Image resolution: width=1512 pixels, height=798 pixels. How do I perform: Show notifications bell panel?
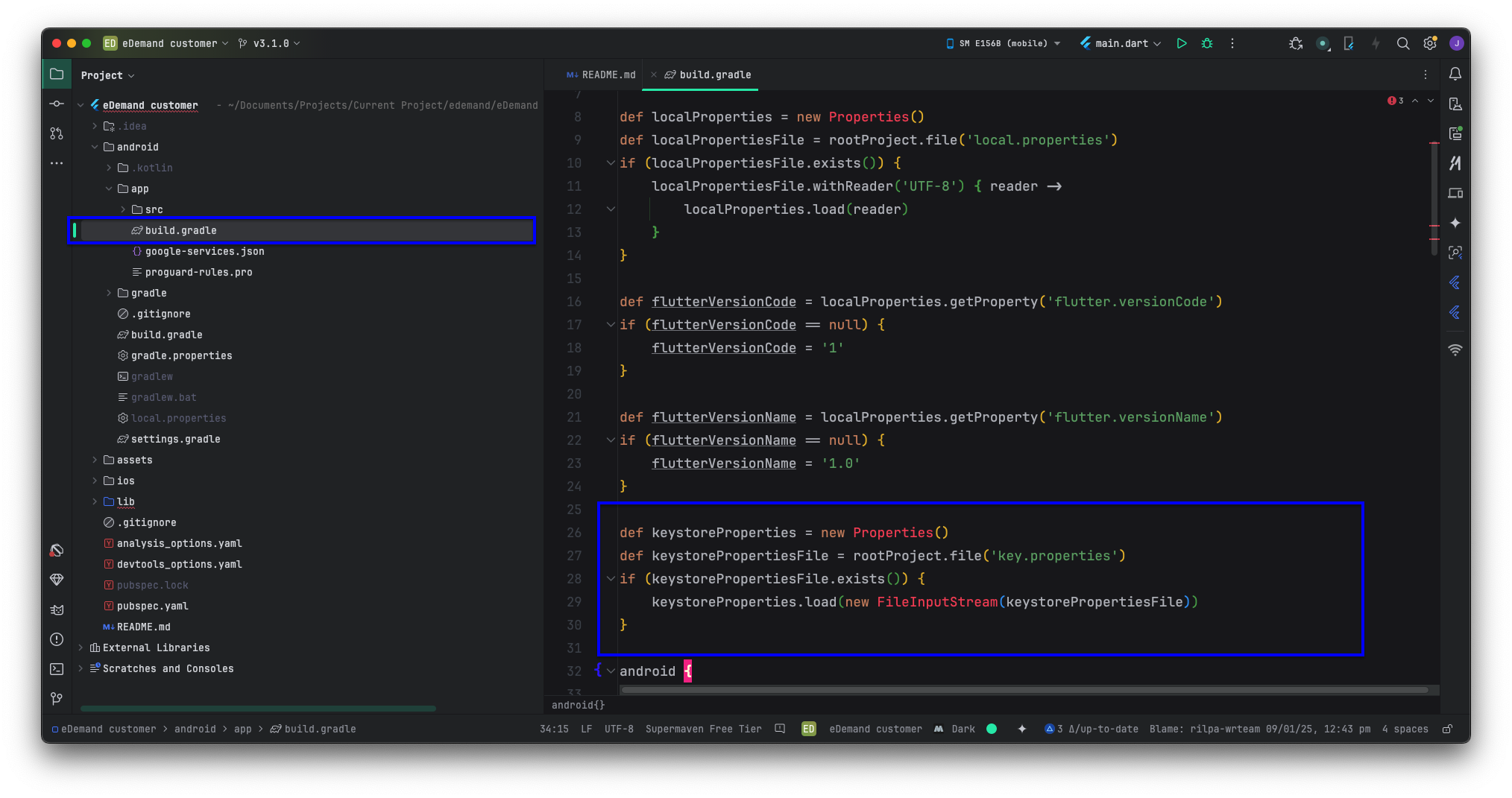1455,74
